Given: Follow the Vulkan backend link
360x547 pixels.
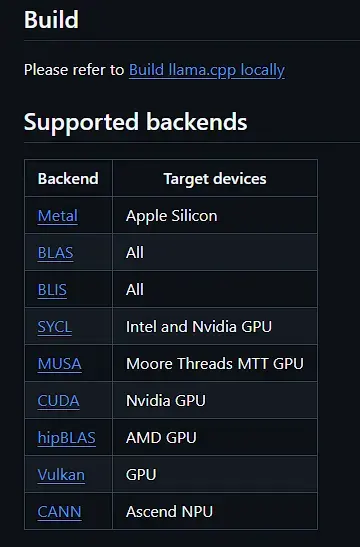Looking at the screenshot, I should tap(61, 475).
